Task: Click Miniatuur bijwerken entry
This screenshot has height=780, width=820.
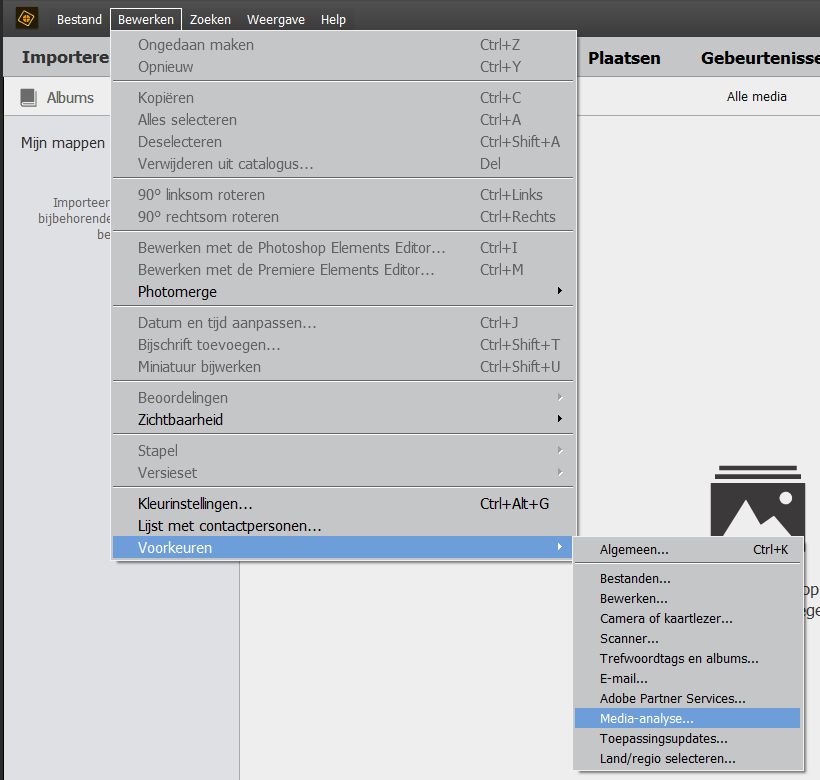Action: 343,366
